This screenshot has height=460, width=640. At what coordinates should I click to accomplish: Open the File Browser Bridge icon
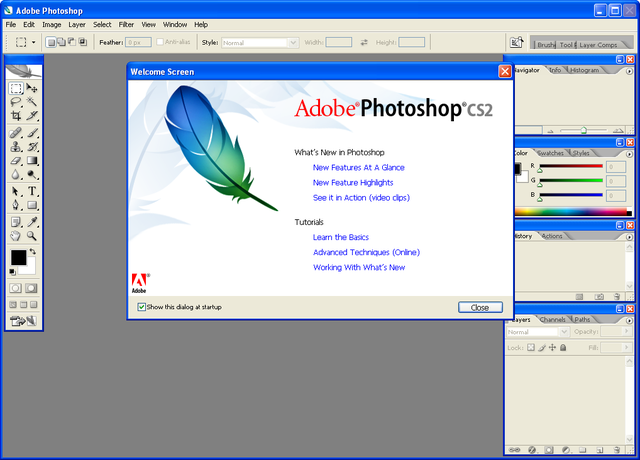(x=516, y=42)
